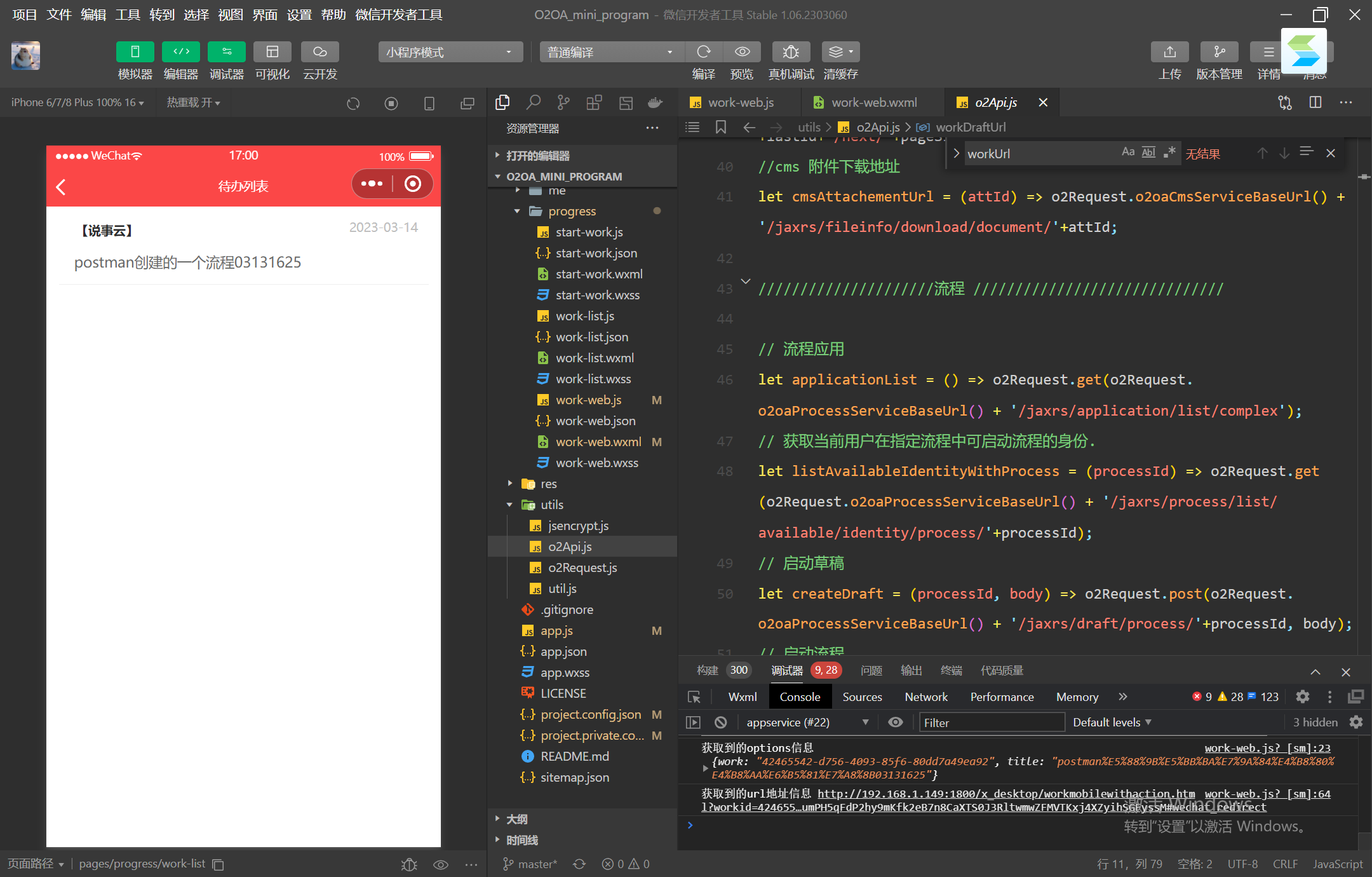The image size is (1372, 877).
Task: Click the split editor icon
Action: tap(1315, 102)
